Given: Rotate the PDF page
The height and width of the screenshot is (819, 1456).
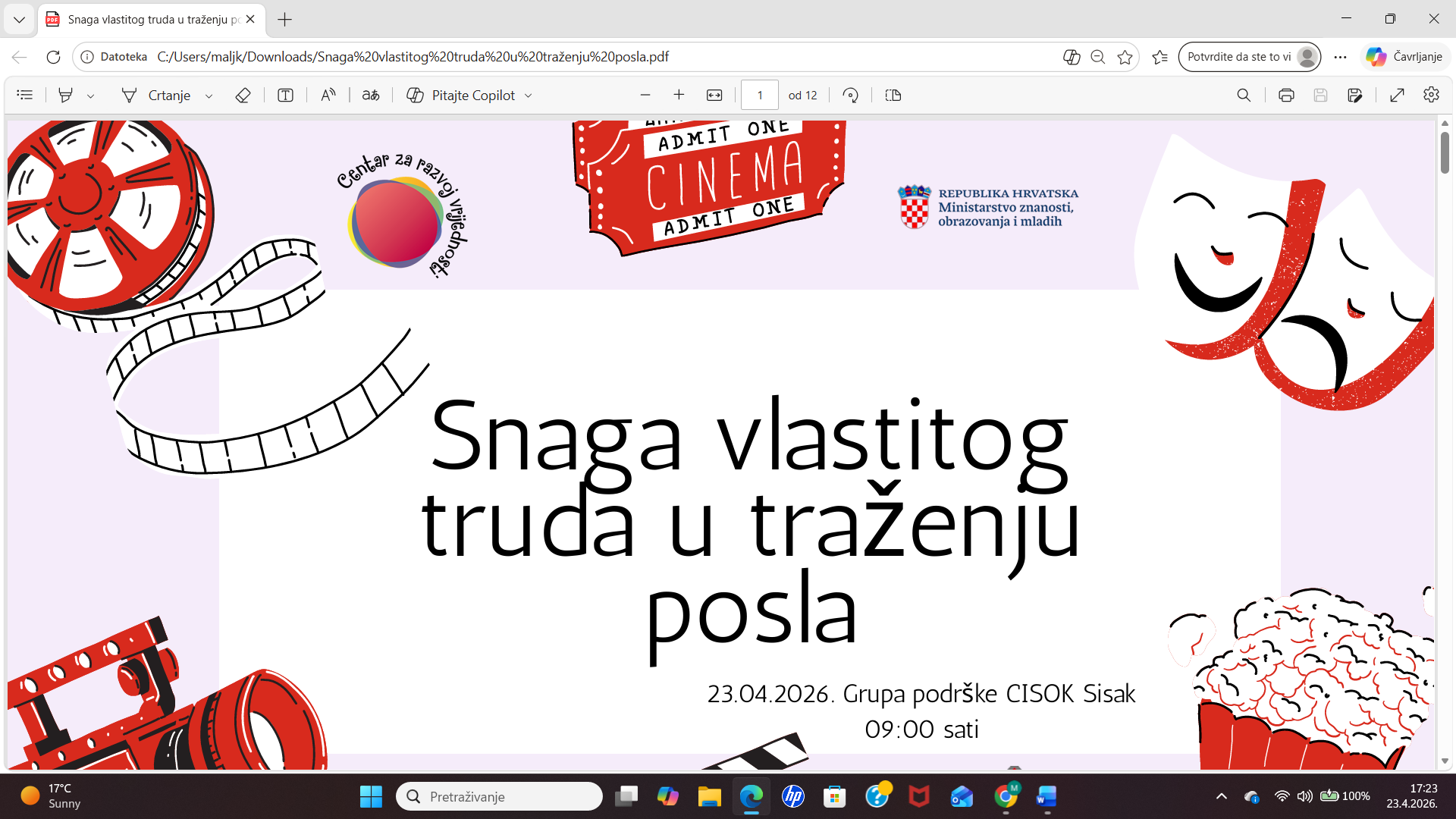Looking at the screenshot, I should [850, 95].
